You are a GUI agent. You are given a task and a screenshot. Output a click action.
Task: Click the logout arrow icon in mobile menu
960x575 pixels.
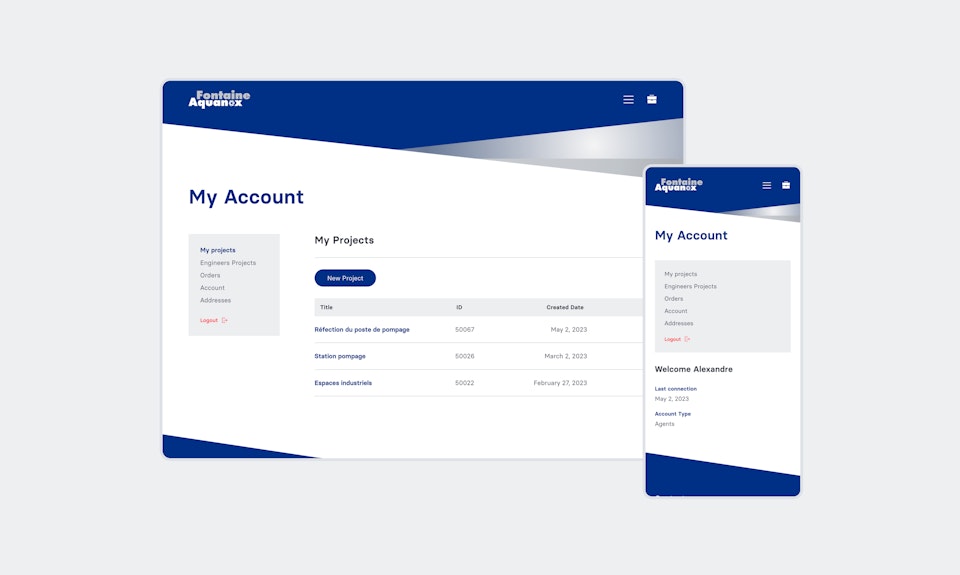coord(688,339)
